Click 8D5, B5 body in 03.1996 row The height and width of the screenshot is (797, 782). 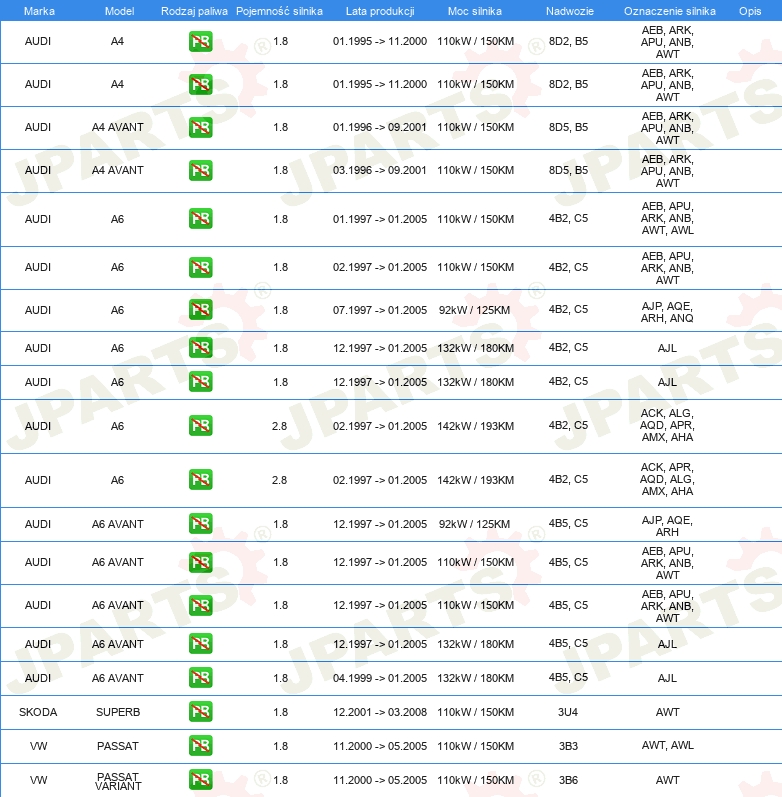[x=568, y=170]
